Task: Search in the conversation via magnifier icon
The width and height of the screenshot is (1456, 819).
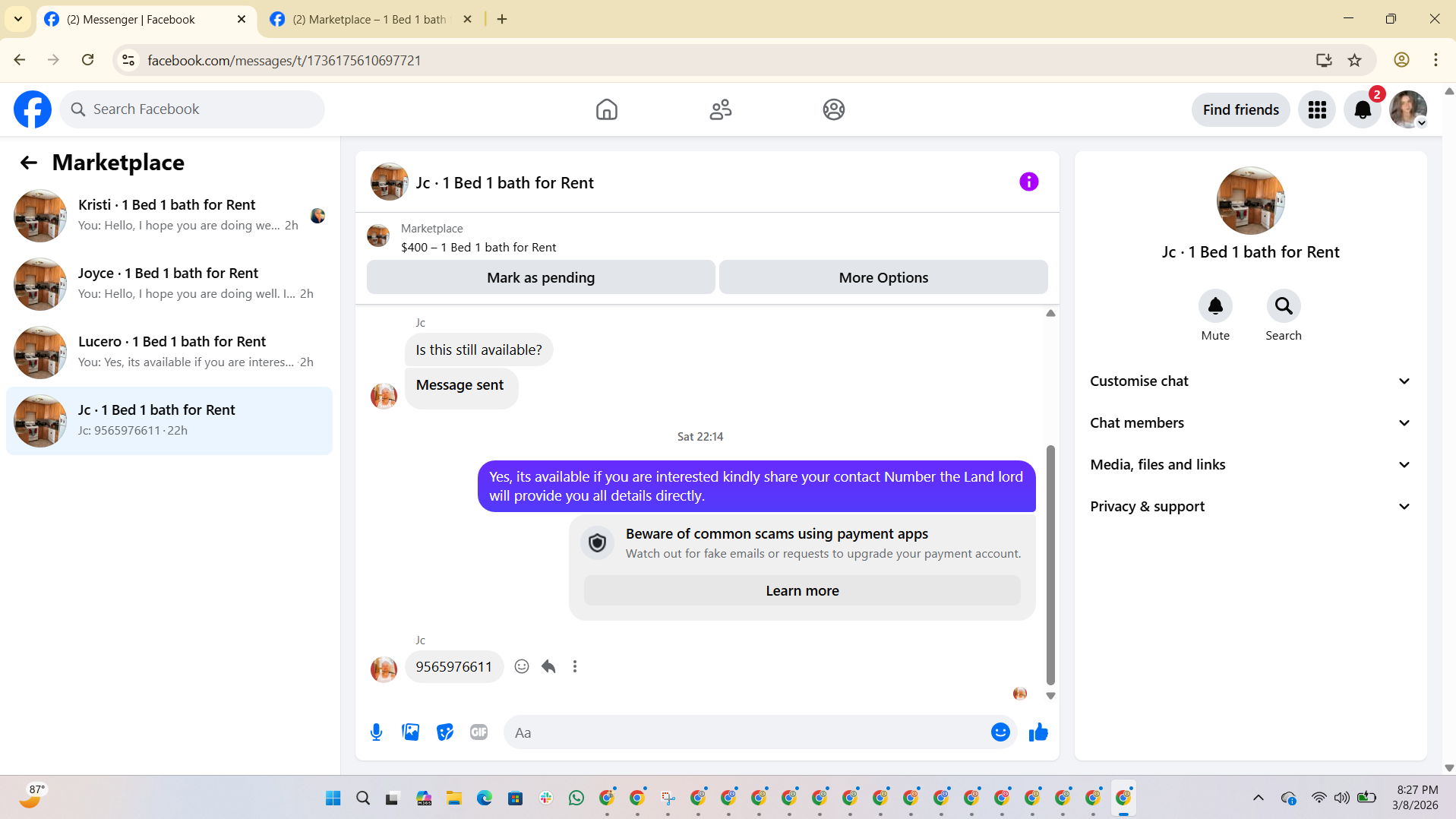Action: point(1284,305)
